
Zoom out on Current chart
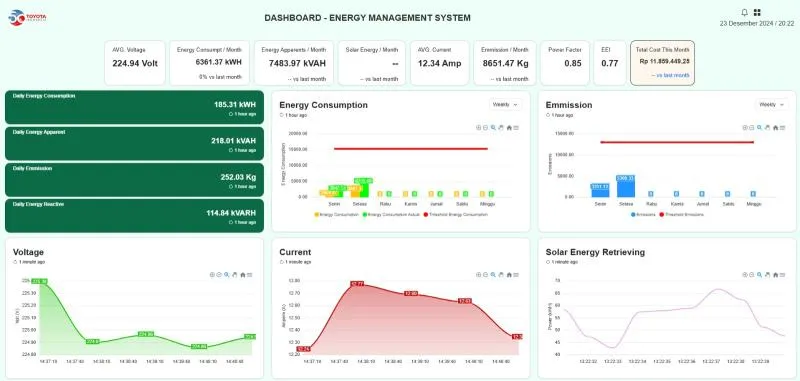pyautogui.click(x=485, y=274)
